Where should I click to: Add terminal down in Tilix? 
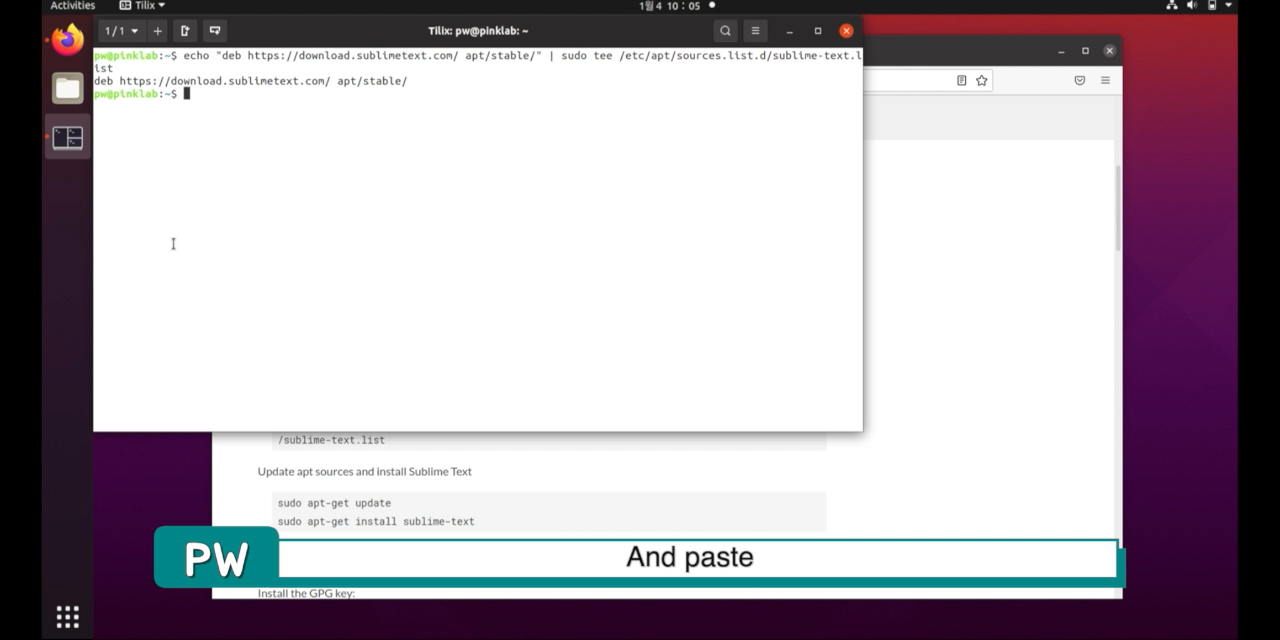(x=214, y=31)
